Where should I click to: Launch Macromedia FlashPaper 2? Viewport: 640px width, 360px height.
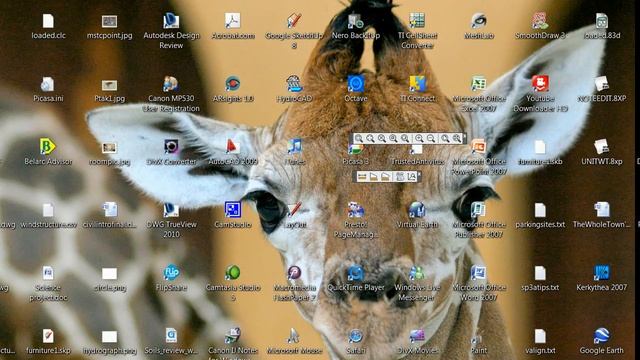294,273
